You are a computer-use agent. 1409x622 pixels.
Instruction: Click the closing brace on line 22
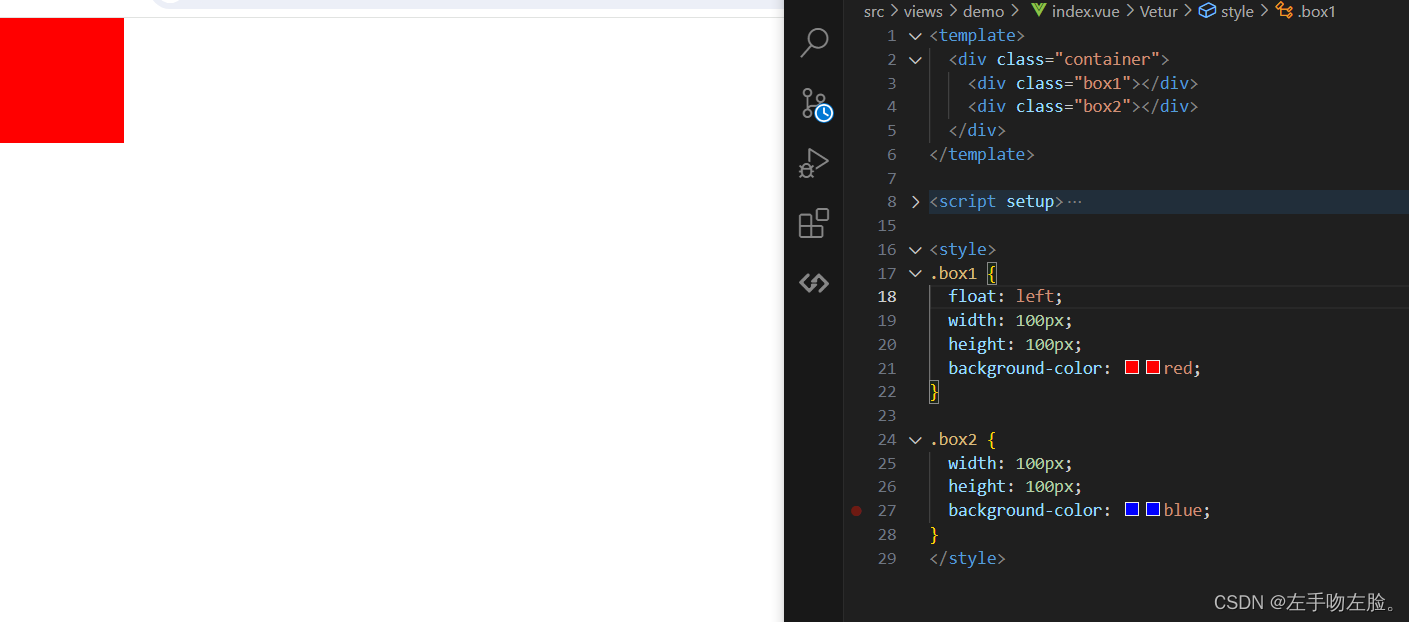click(x=934, y=392)
